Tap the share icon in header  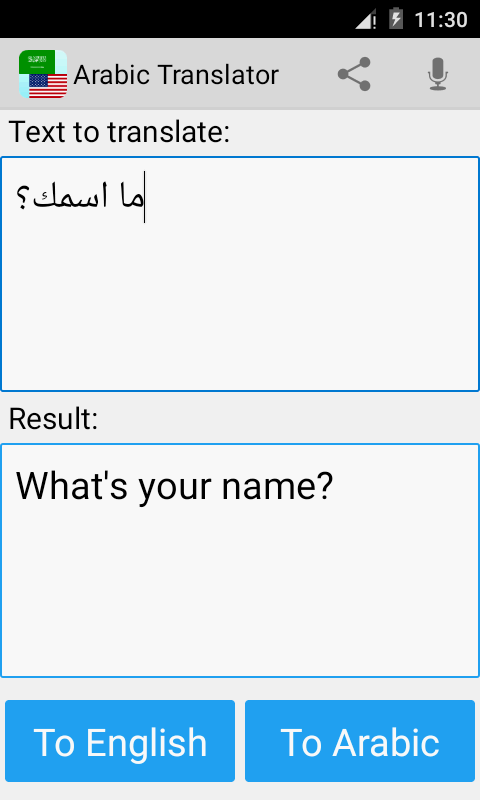pyautogui.click(x=354, y=74)
